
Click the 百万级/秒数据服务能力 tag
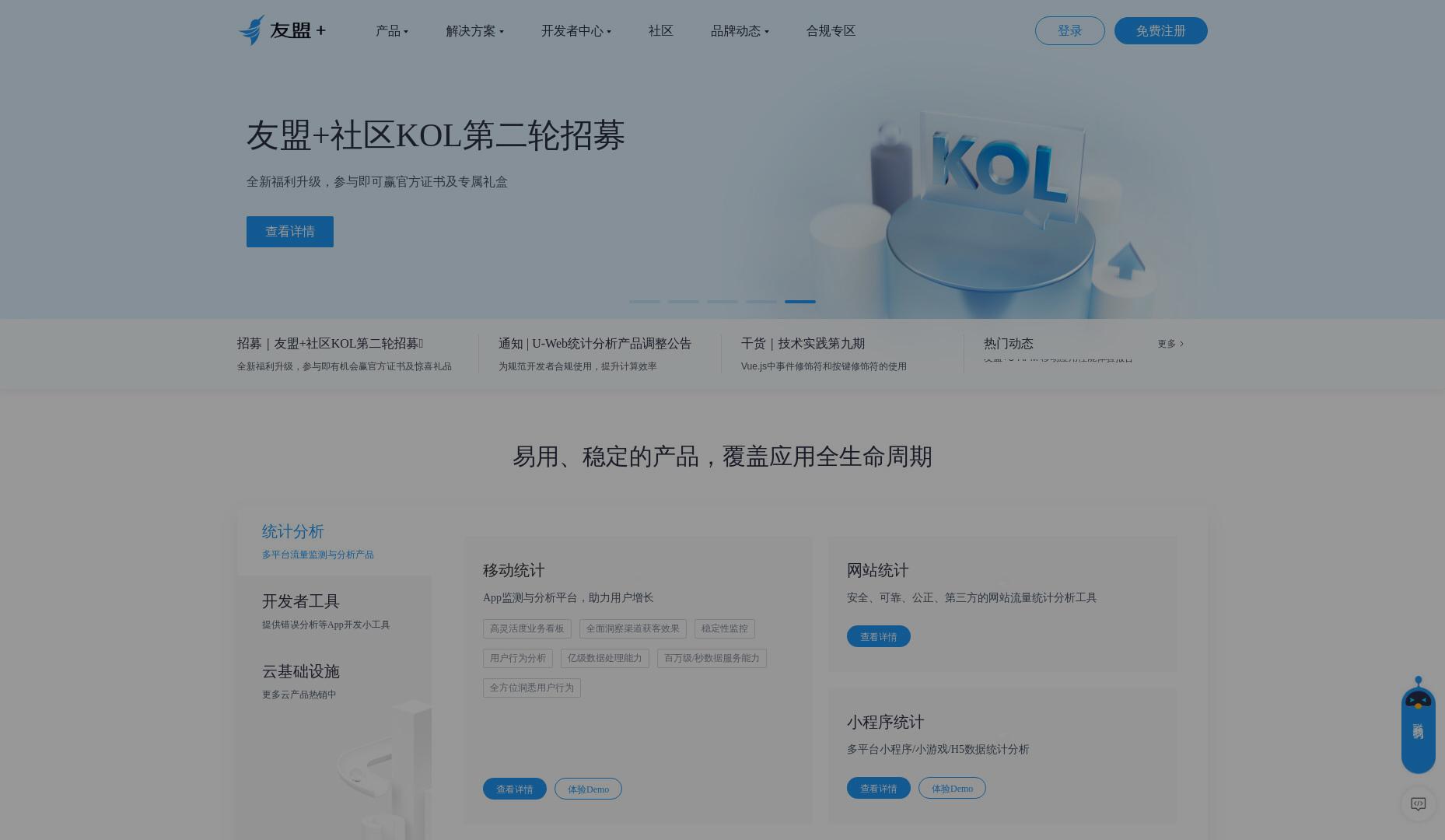click(x=712, y=658)
